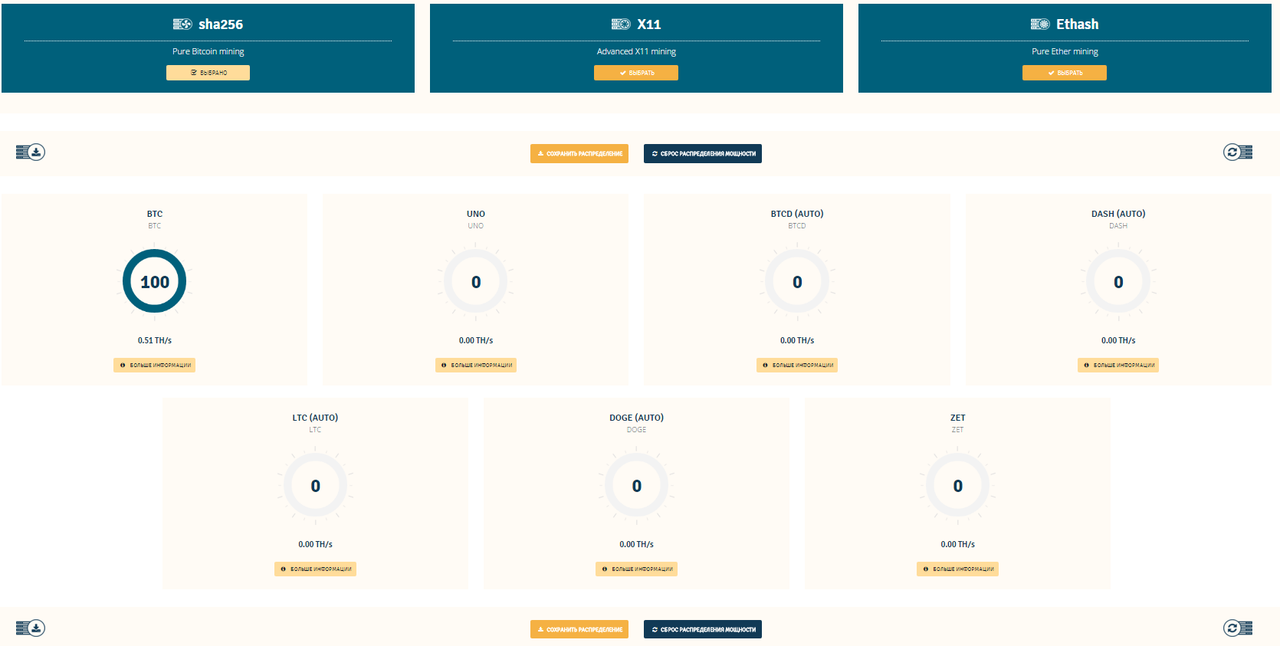Click the info icon on BTC's info button

pyautogui.click(x=121, y=365)
